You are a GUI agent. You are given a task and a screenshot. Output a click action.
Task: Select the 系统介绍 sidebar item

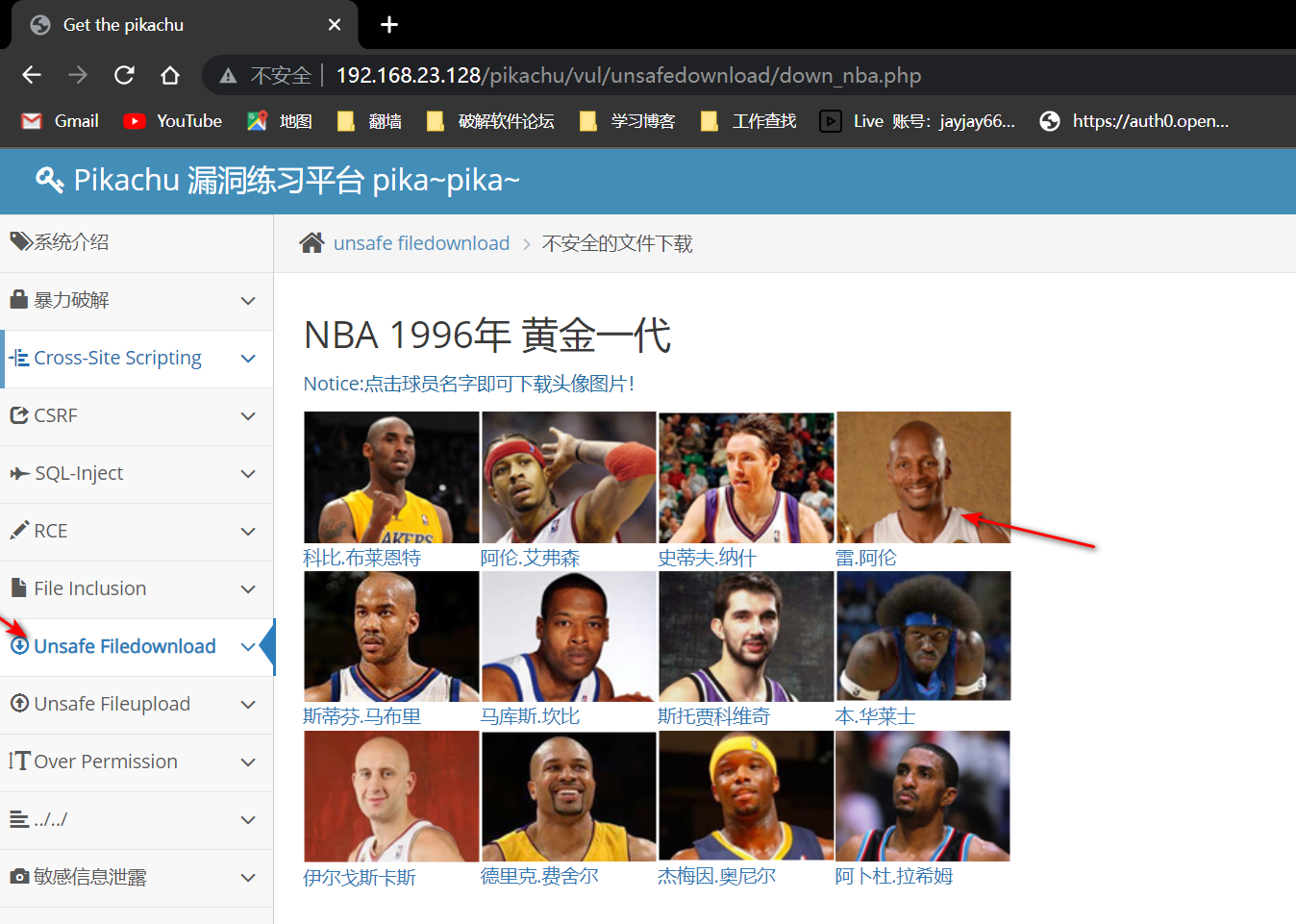pyautogui.click(x=70, y=242)
